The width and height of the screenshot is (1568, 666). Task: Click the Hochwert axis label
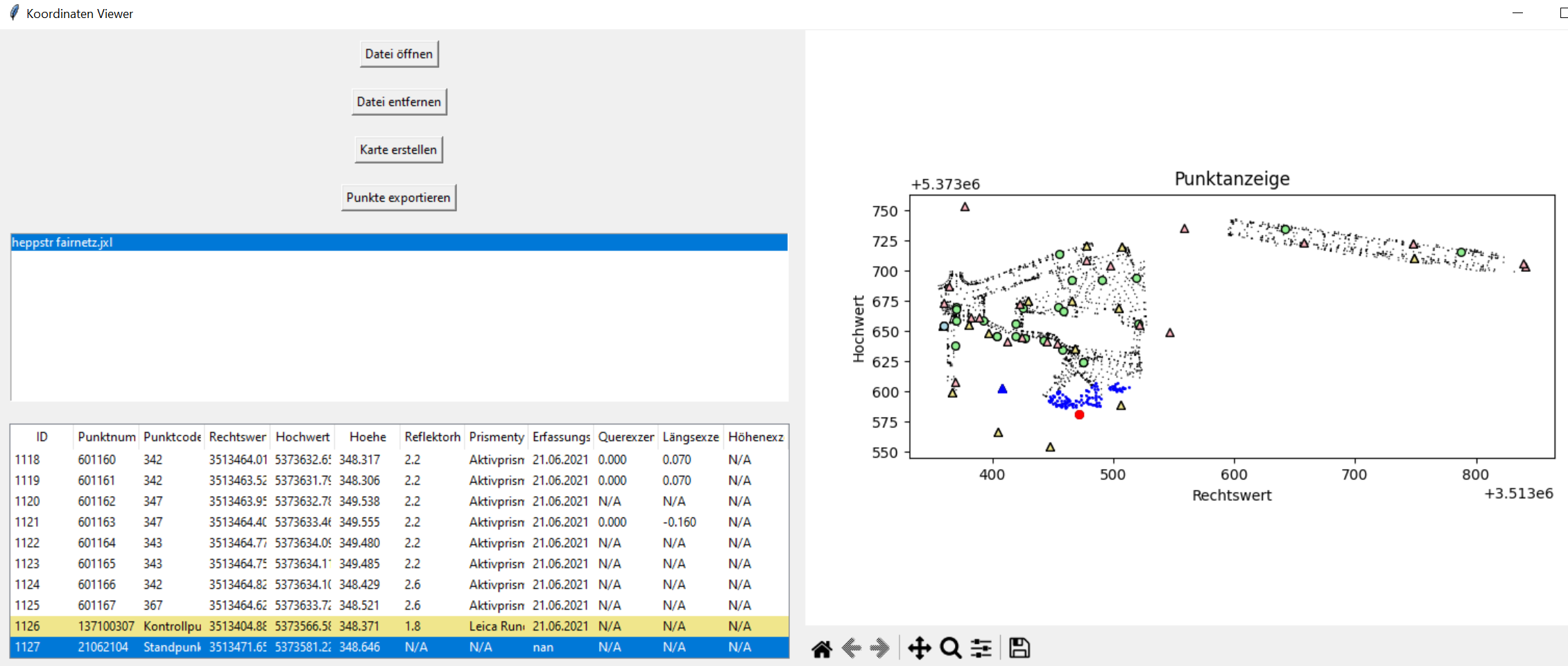pyautogui.click(x=859, y=329)
